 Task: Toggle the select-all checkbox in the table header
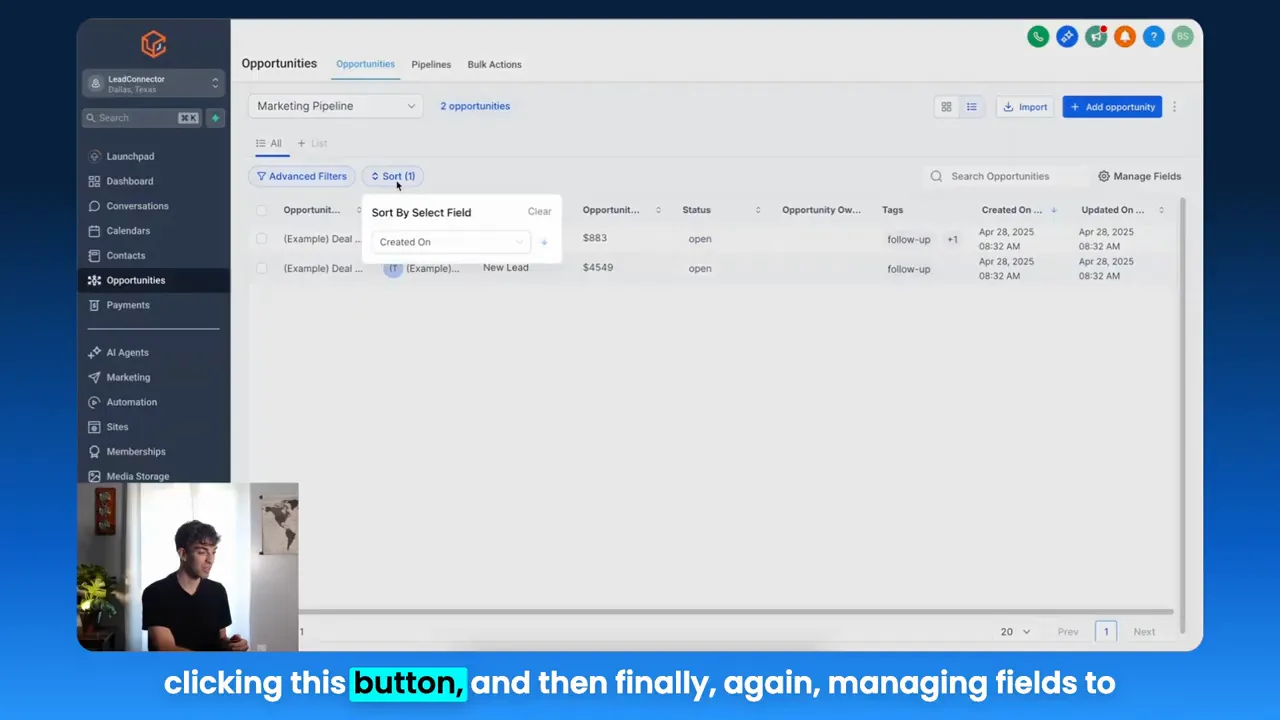pyautogui.click(x=261, y=210)
